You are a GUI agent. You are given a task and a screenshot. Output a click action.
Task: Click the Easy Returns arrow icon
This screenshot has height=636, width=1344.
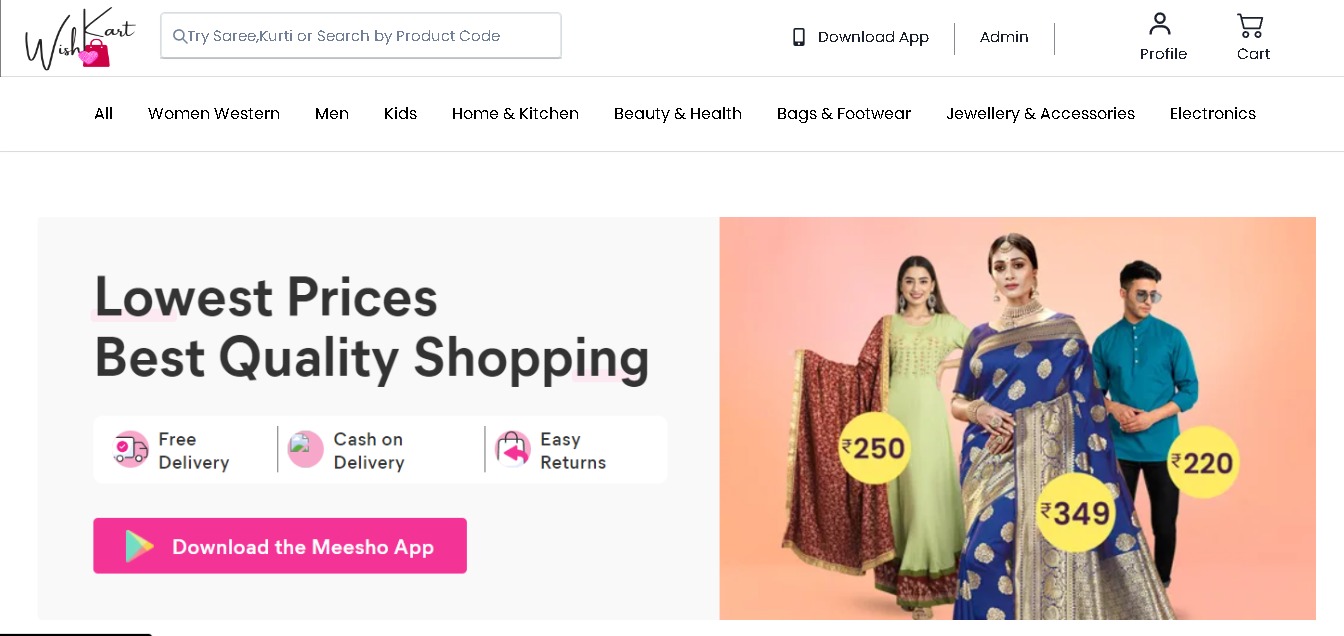(512, 449)
